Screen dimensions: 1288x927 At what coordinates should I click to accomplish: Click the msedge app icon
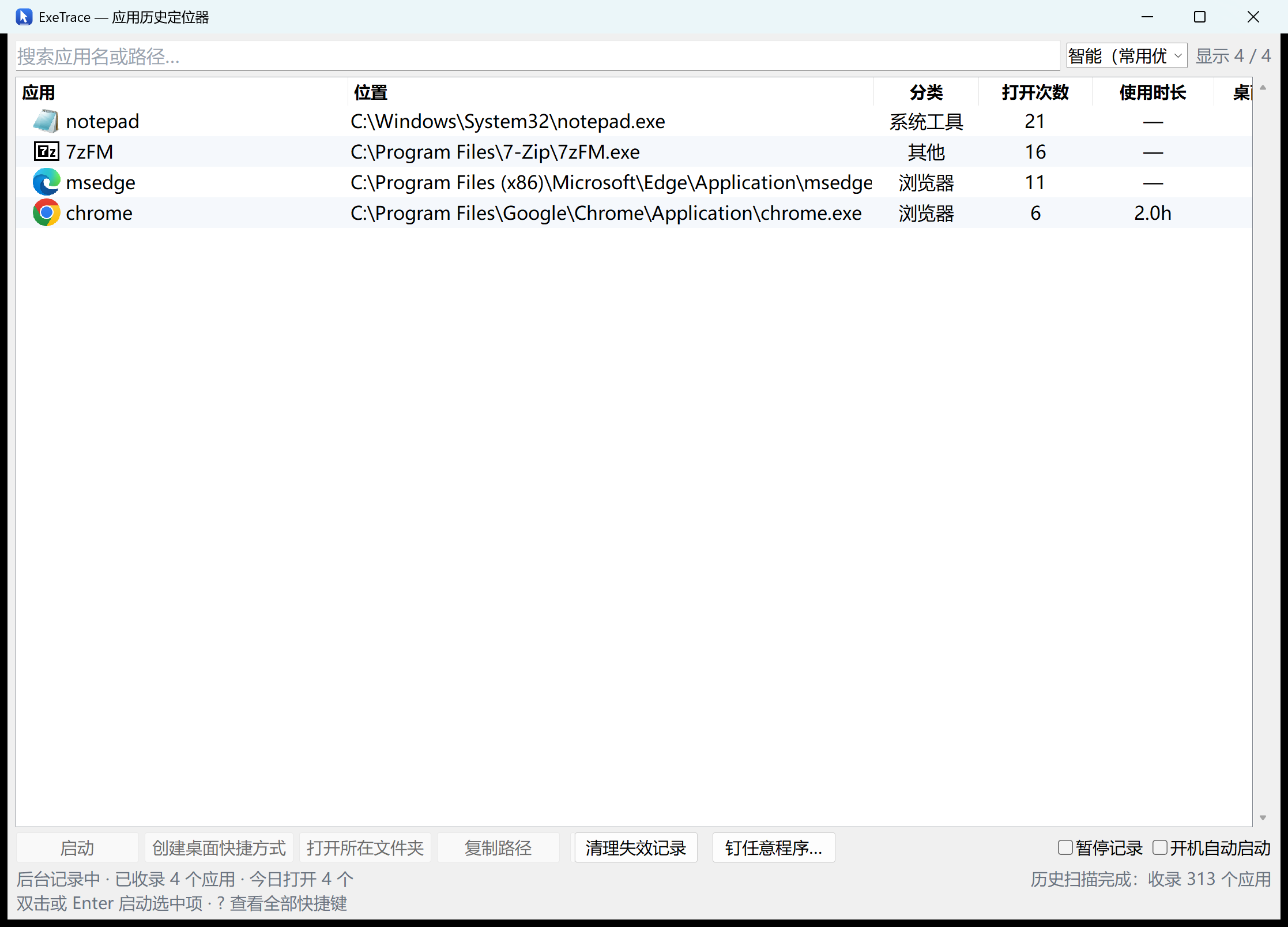(x=46, y=182)
